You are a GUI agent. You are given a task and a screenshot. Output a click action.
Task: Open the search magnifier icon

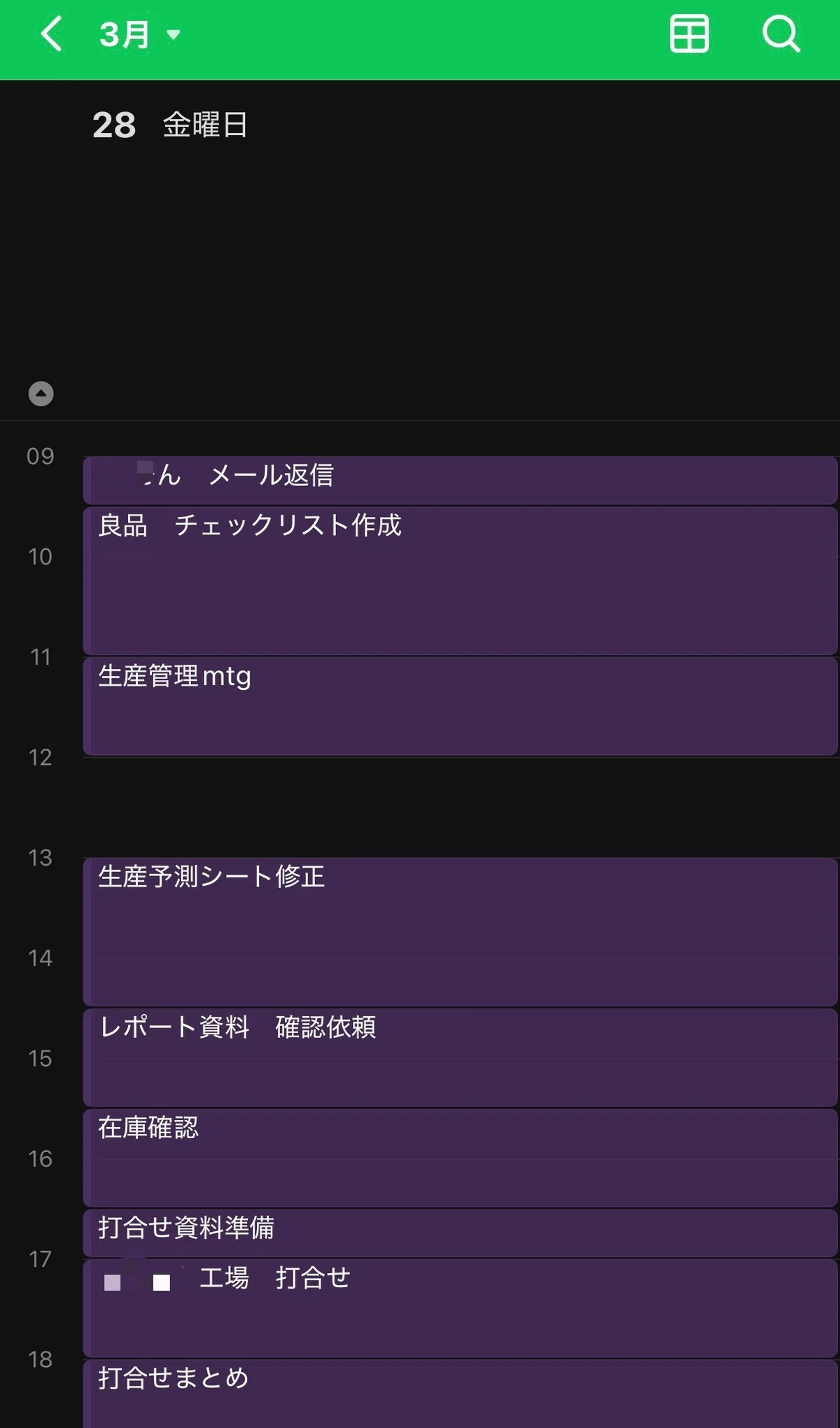click(781, 34)
